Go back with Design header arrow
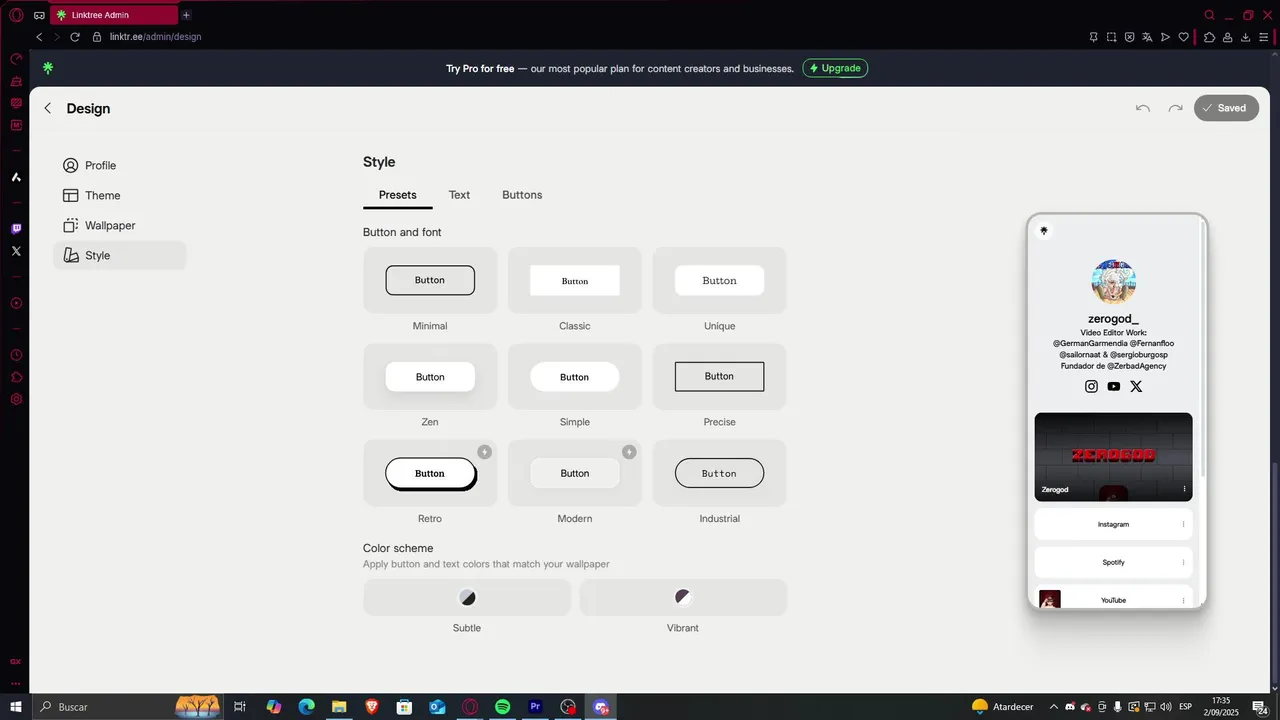The width and height of the screenshot is (1280, 720). coord(47,108)
